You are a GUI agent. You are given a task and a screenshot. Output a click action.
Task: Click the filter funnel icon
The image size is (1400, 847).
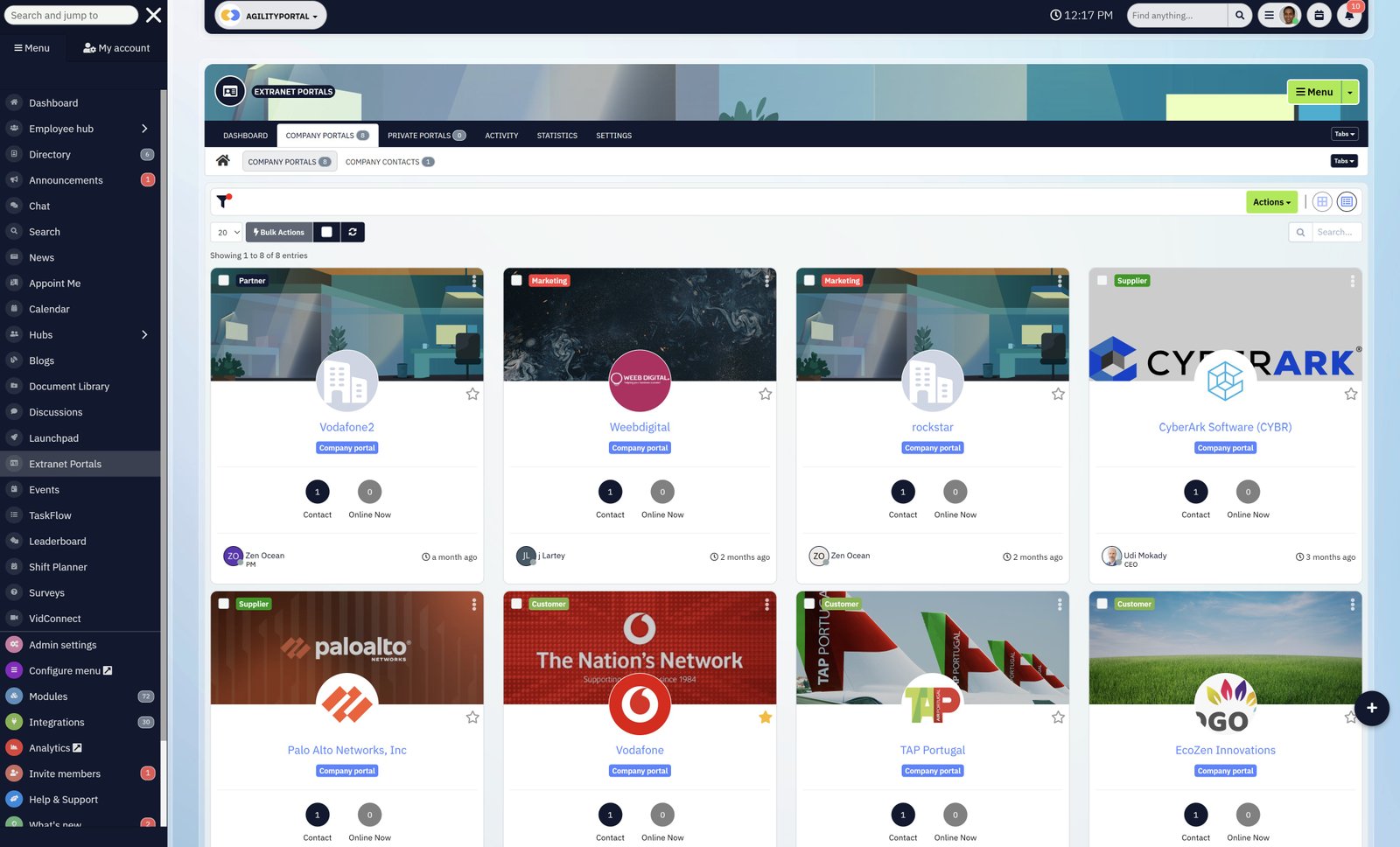[x=224, y=201]
